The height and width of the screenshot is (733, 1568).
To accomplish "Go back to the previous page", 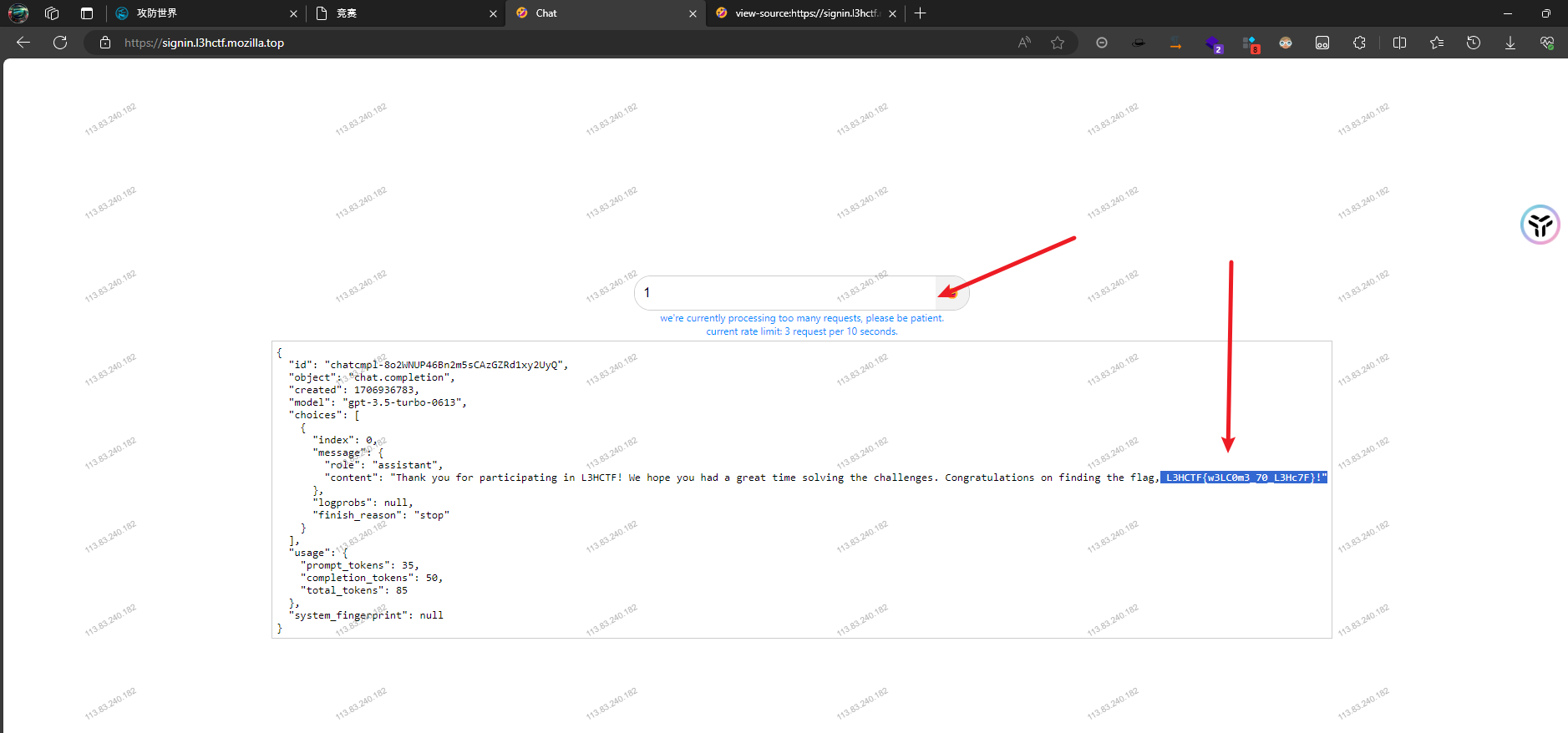I will click(23, 43).
